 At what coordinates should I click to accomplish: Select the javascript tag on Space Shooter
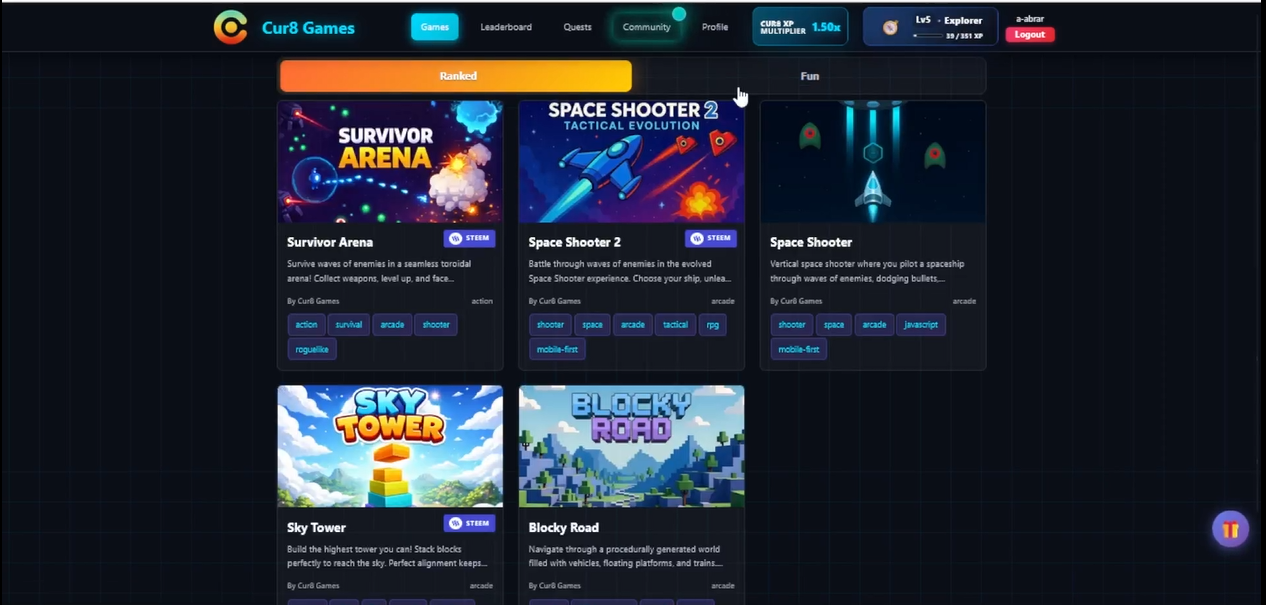[921, 324]
